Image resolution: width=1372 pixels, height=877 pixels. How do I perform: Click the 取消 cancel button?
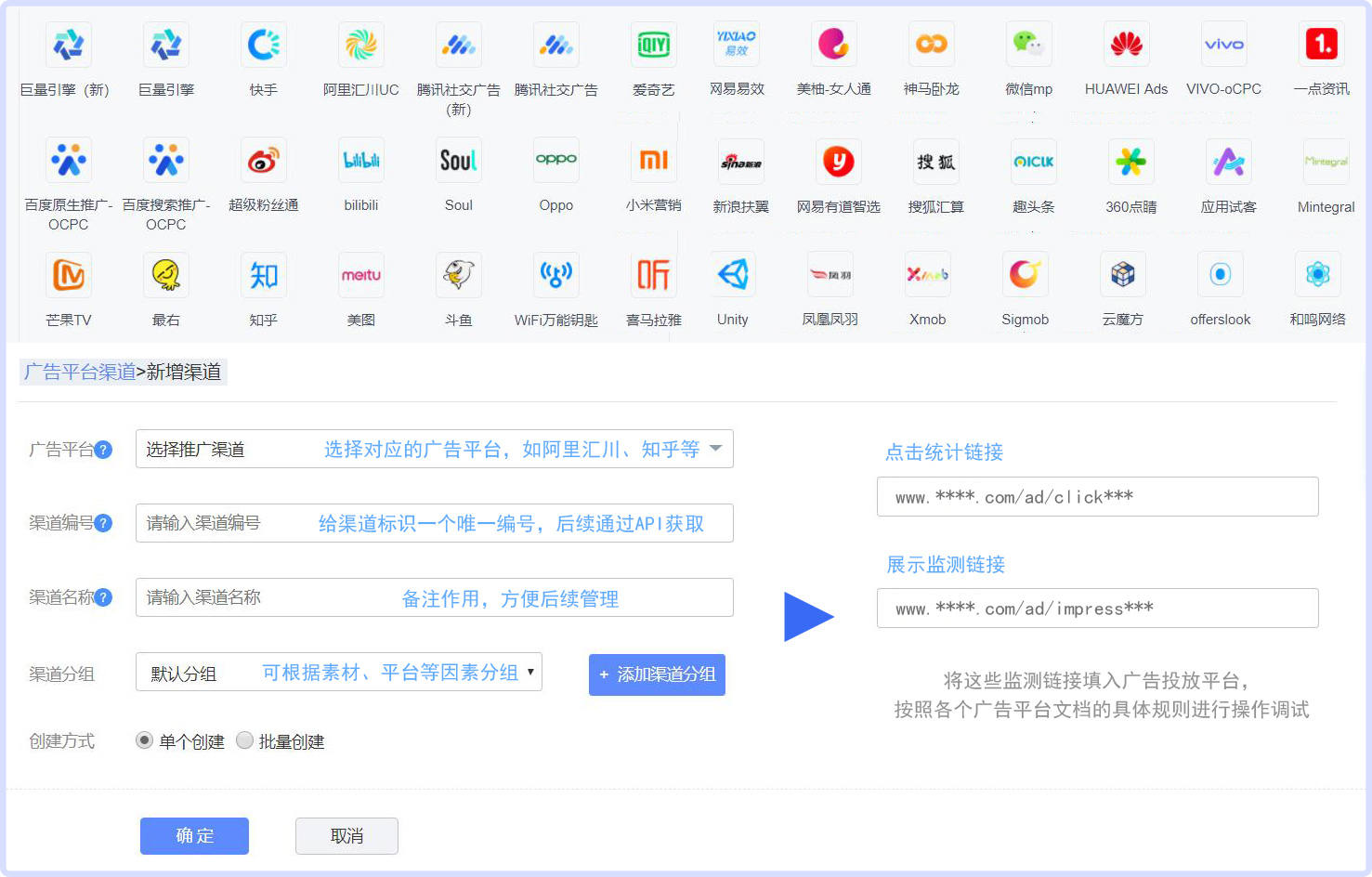[346, 836]
